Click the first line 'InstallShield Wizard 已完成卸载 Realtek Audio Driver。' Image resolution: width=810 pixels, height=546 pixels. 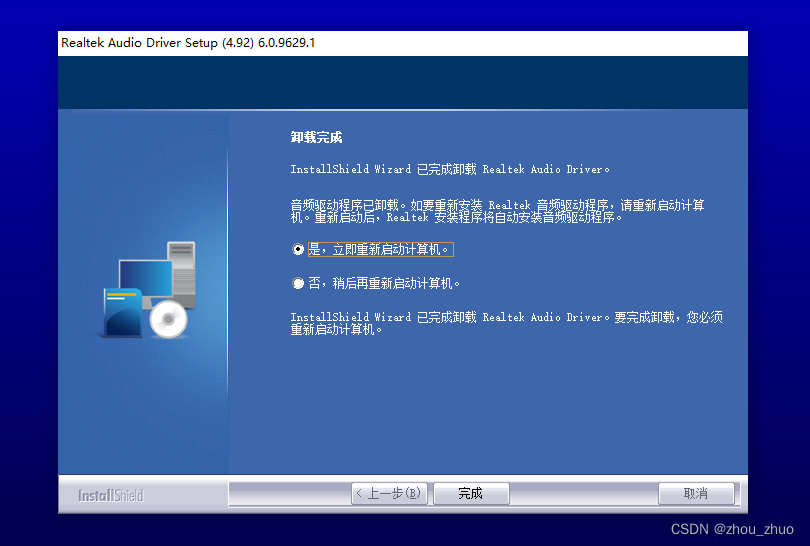450,169
